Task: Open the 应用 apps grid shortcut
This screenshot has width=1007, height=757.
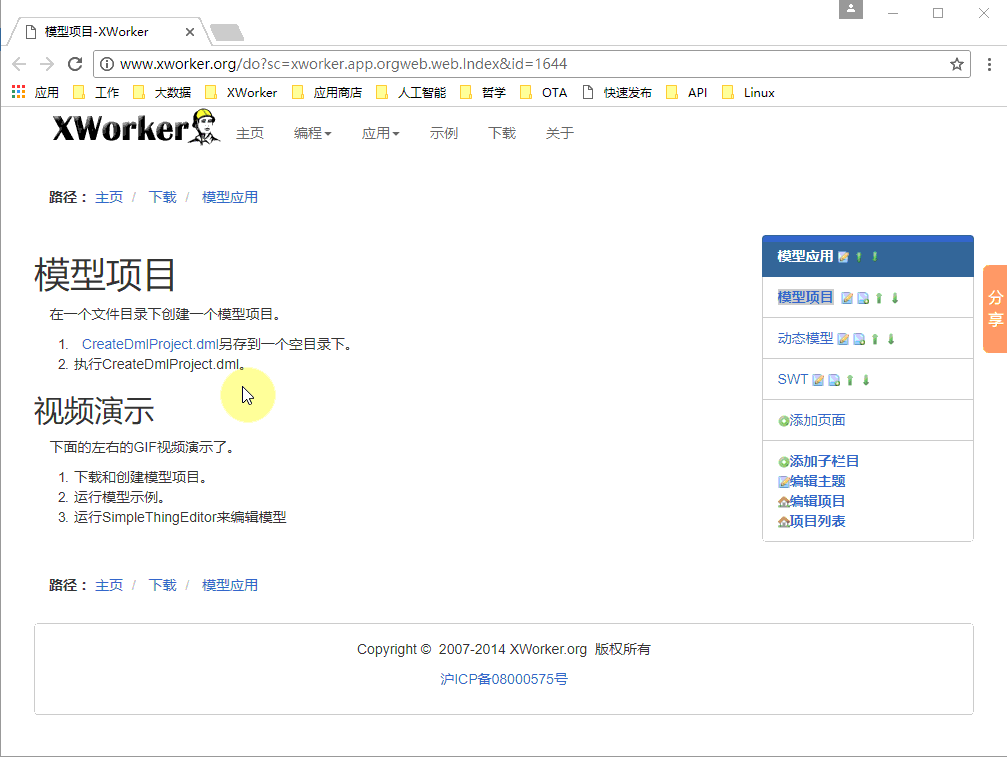Action: click(x=35, y=92)
